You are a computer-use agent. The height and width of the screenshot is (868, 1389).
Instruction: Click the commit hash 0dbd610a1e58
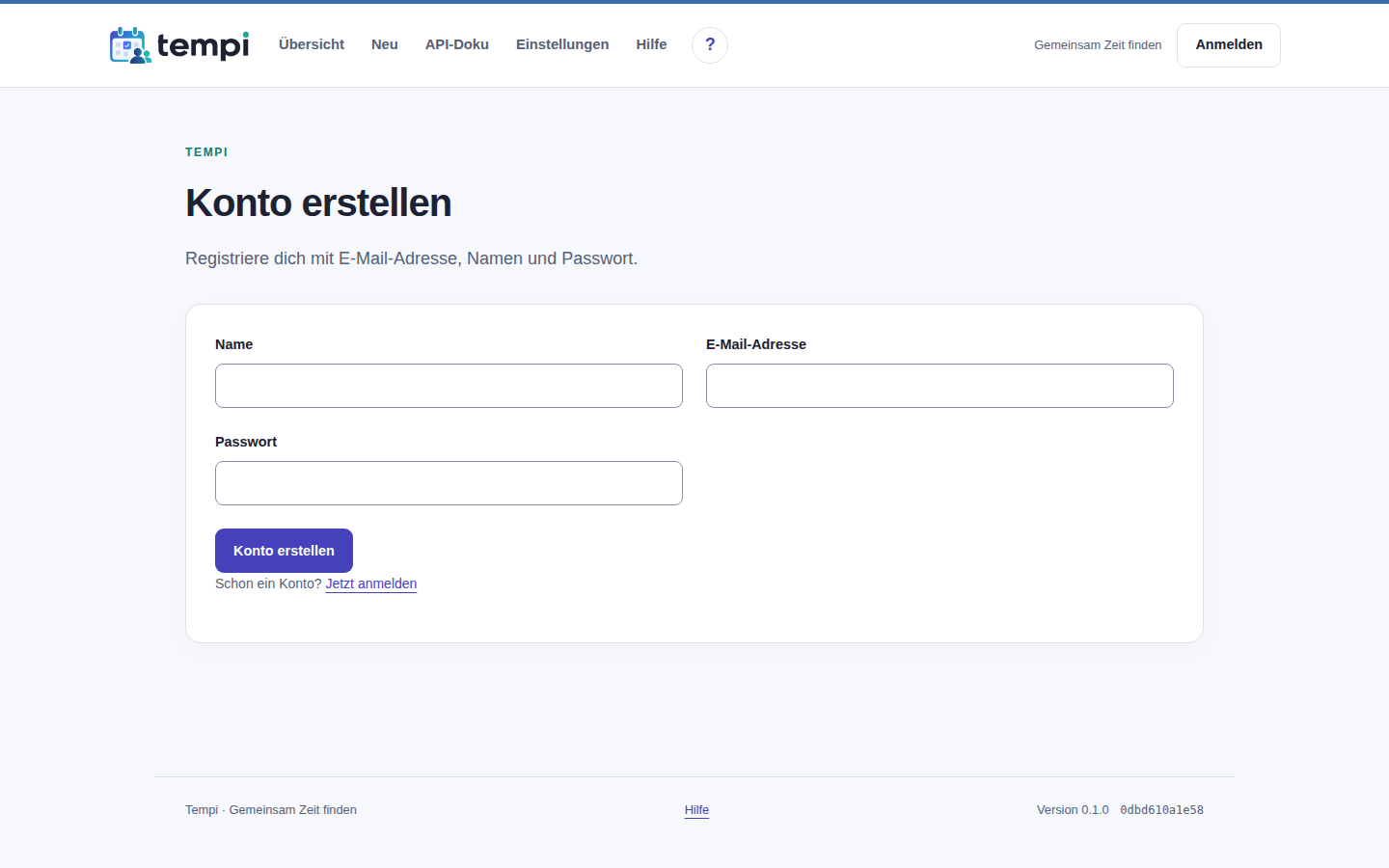[1161, 810]
